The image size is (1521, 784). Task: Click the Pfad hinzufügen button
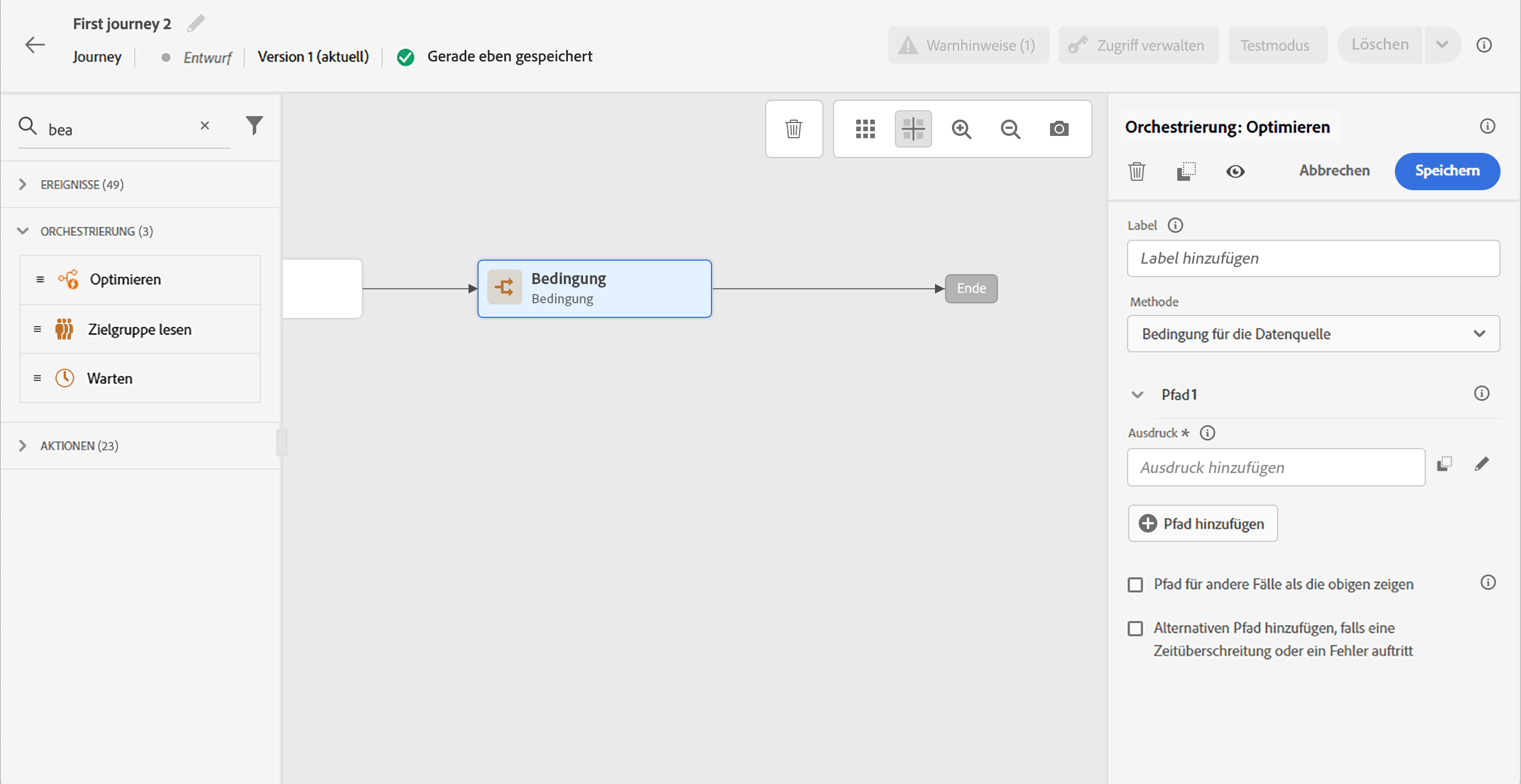pyautogui.click(x=1202, y=523)
